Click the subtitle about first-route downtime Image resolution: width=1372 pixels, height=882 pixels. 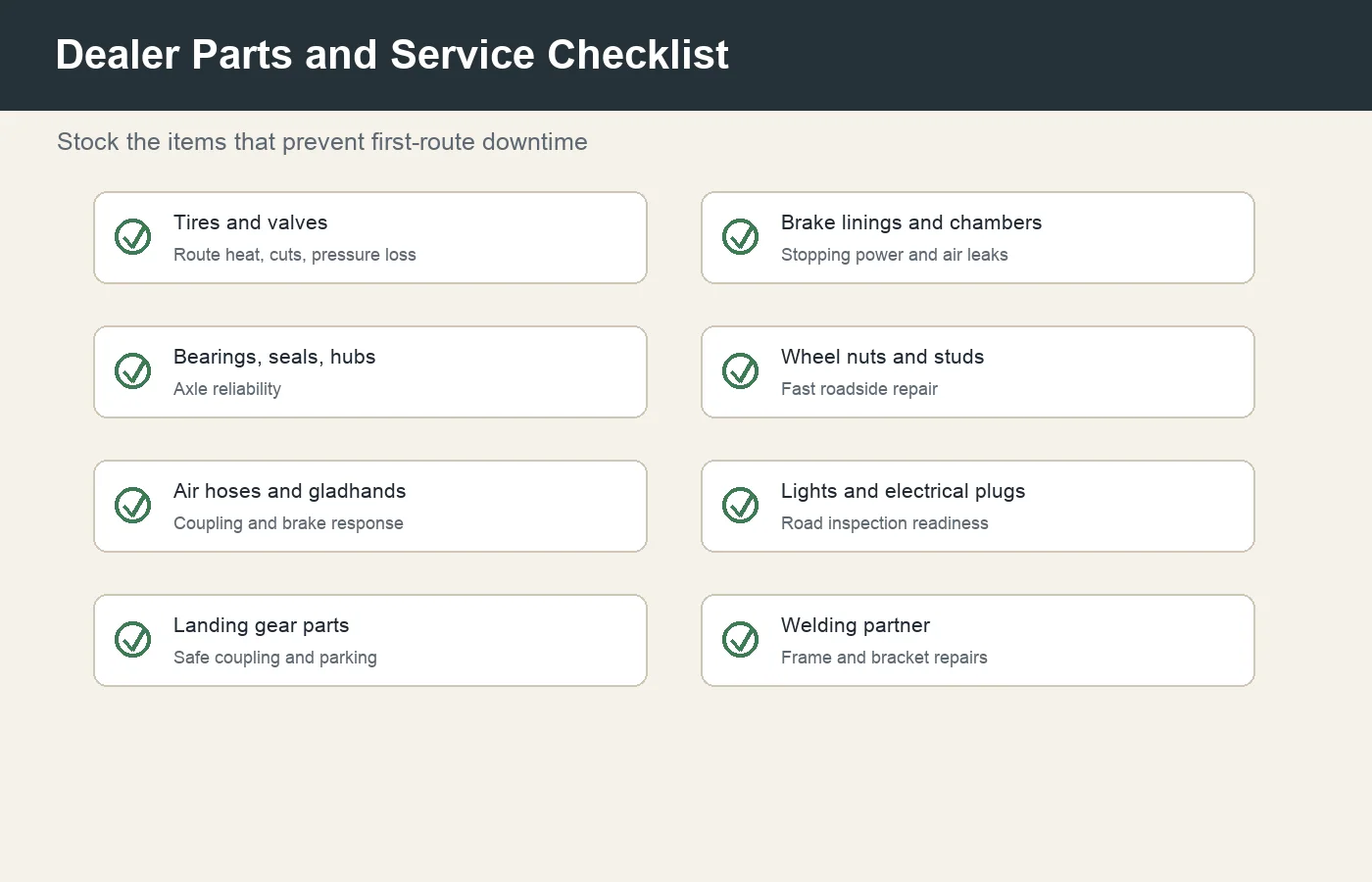(x=322, y=142)
